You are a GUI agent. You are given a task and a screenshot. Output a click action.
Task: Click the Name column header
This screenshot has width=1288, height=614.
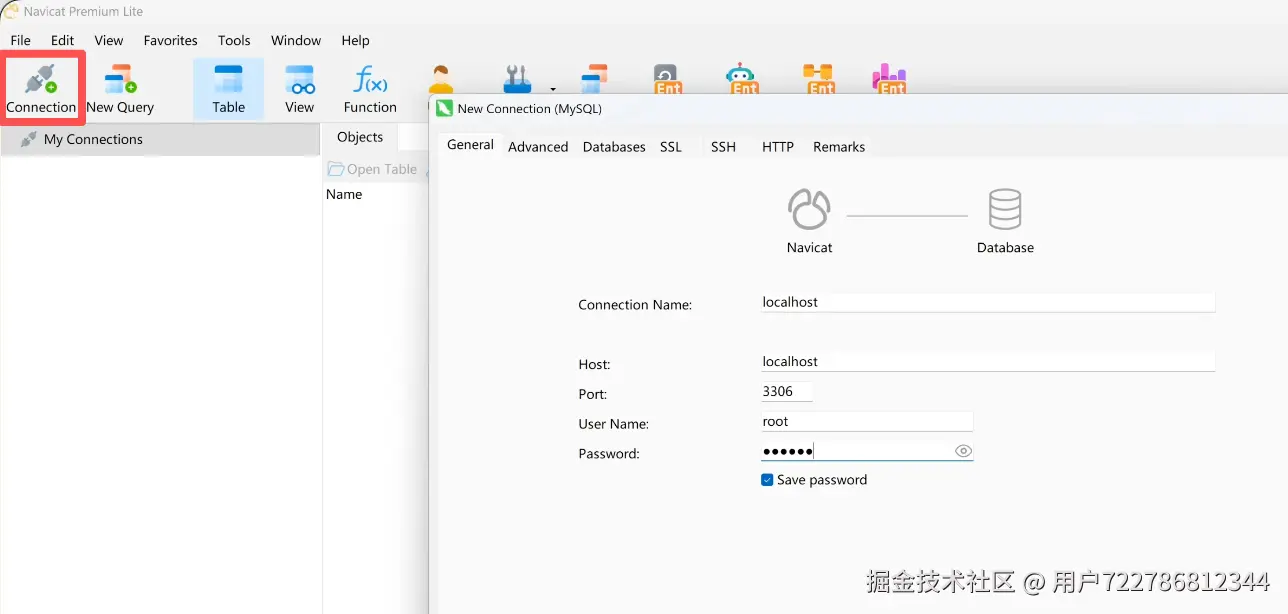click(x=344, y=194)
